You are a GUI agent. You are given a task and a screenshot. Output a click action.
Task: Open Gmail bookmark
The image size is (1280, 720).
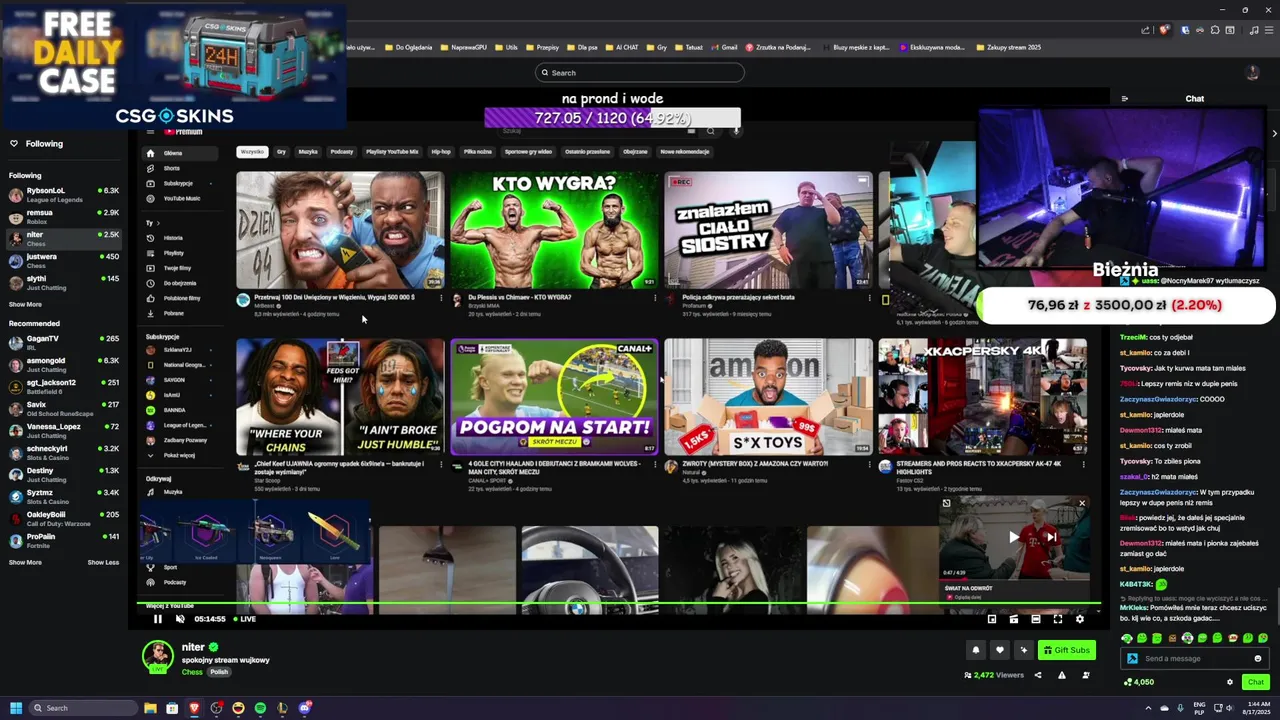click(724, 47)
